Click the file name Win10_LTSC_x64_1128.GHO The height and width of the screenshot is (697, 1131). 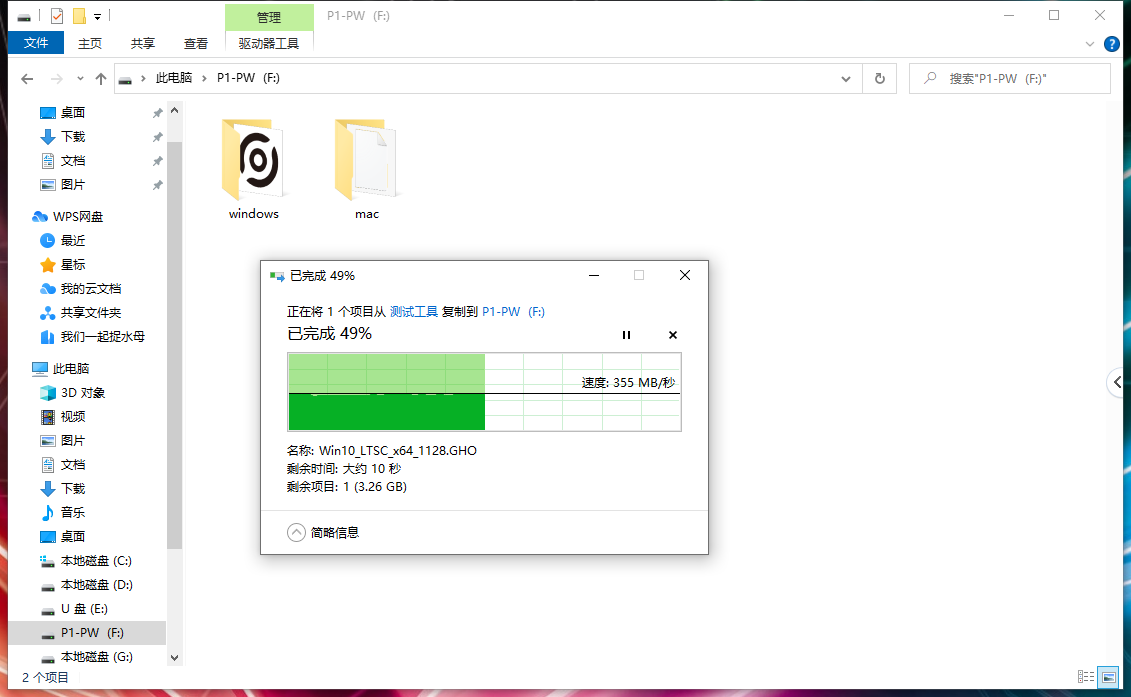point(397,450)
